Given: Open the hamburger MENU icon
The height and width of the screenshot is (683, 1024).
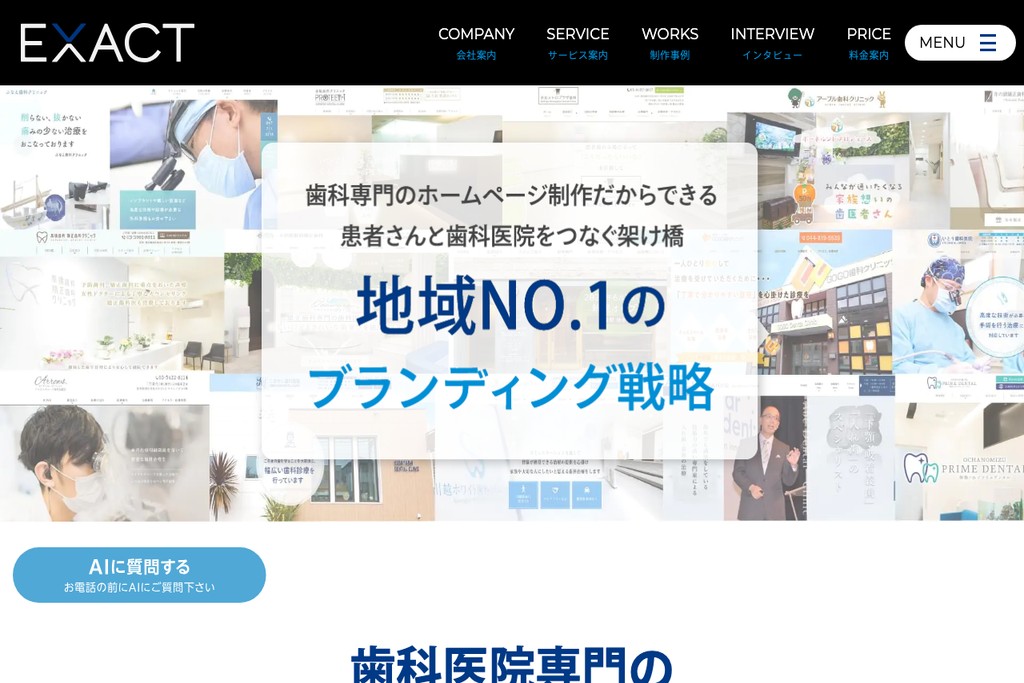Looking at the screenshot, I should coord(987,42).
